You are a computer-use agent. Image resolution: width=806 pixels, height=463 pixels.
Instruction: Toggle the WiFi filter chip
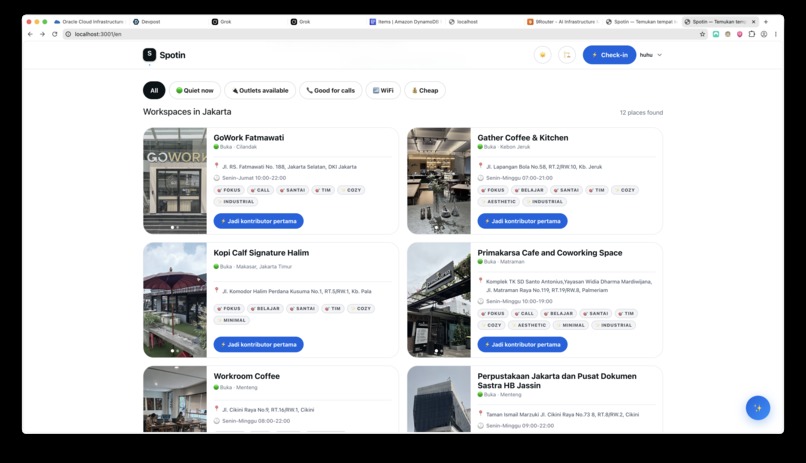click(x=383, y=90)
